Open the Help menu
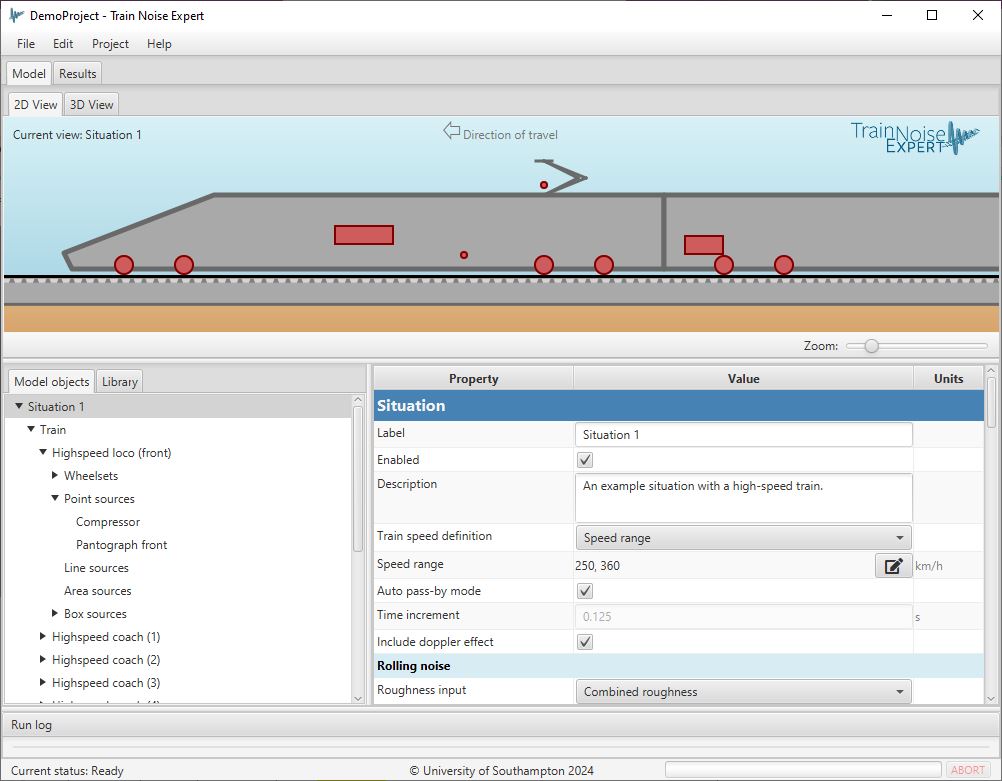The width and height of the screenshot is (1002, 781). tap(159, 43)
